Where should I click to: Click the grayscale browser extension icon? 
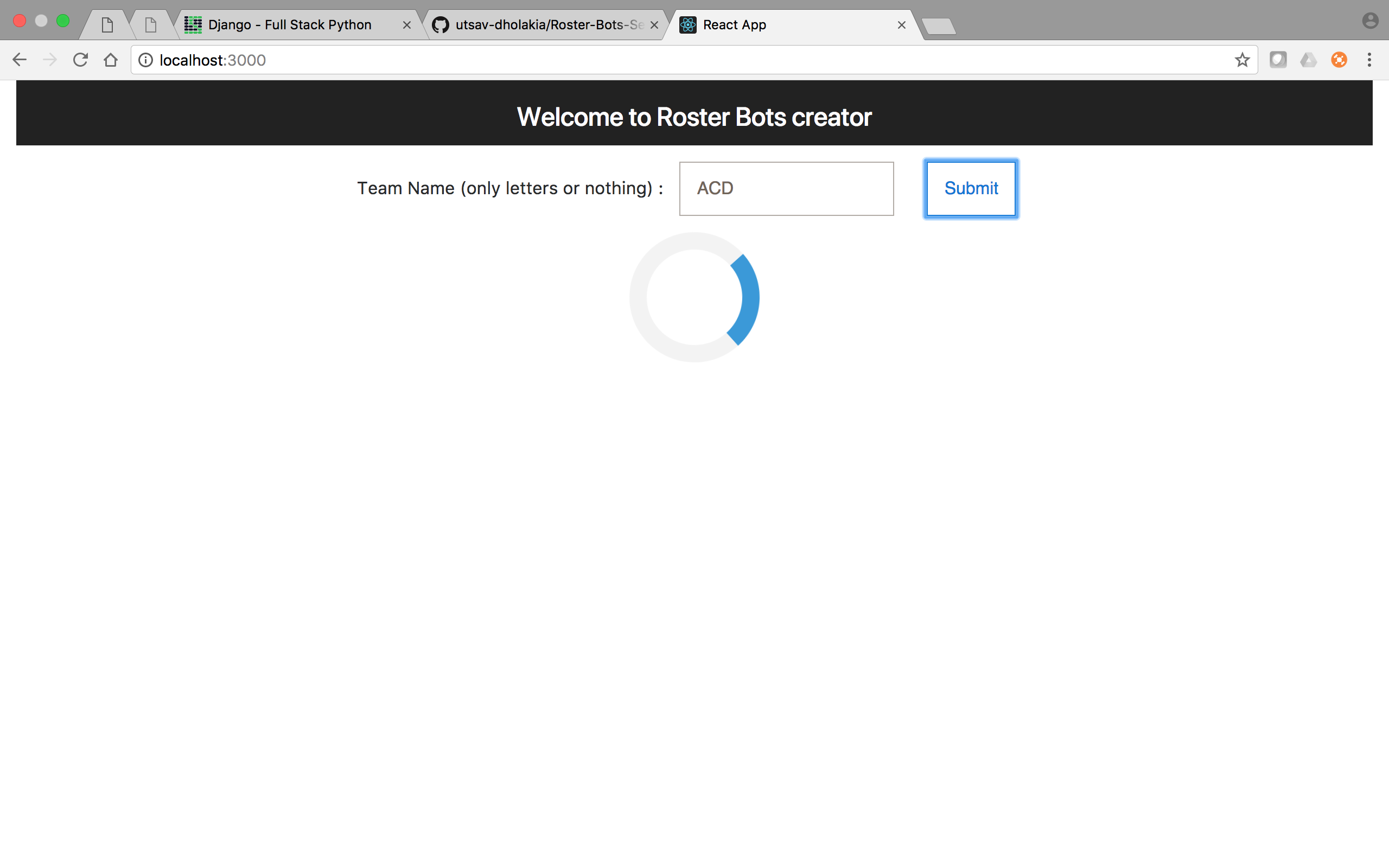click(x=1278, y=59)
